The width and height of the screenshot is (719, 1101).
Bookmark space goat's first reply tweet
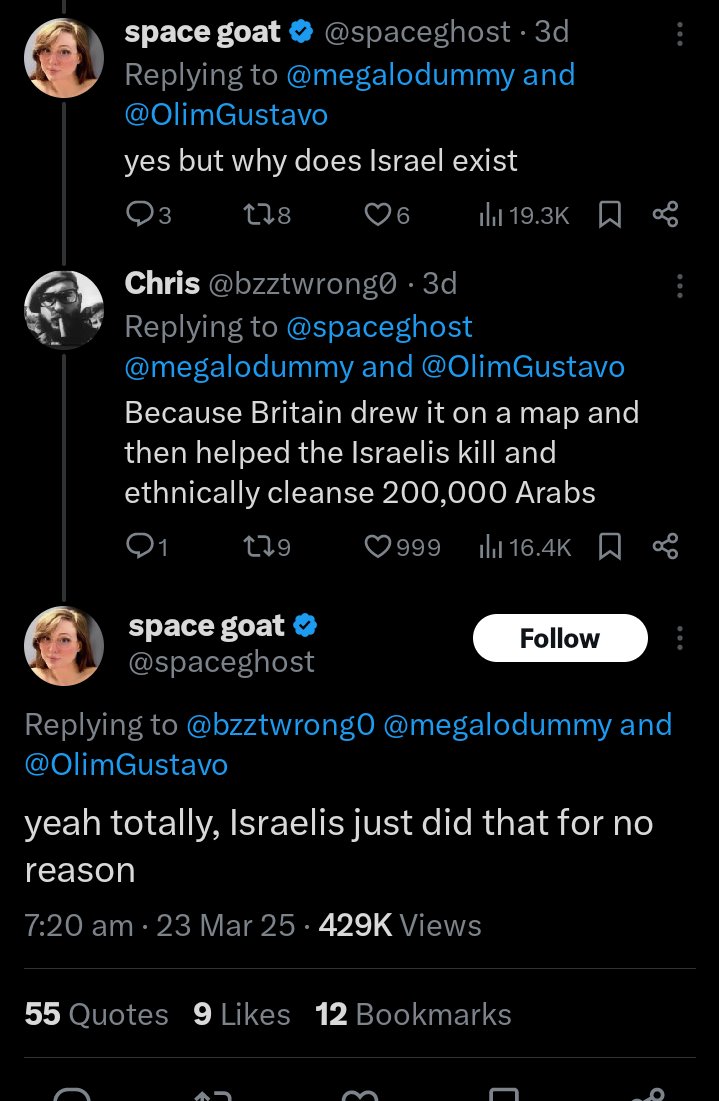[x=609, y=215]
